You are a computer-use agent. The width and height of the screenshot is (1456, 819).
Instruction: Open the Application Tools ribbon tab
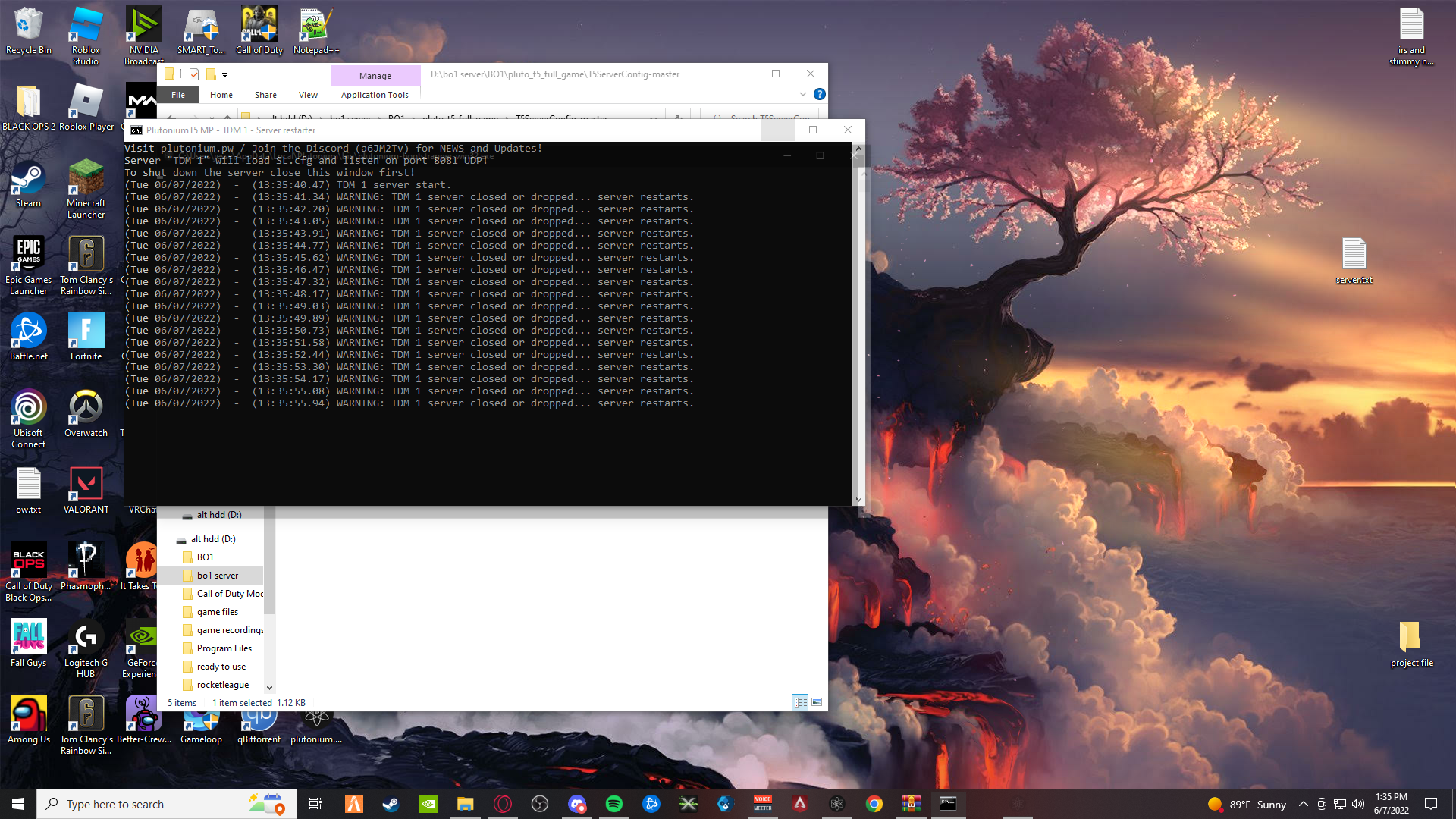(x=375, y=95)
